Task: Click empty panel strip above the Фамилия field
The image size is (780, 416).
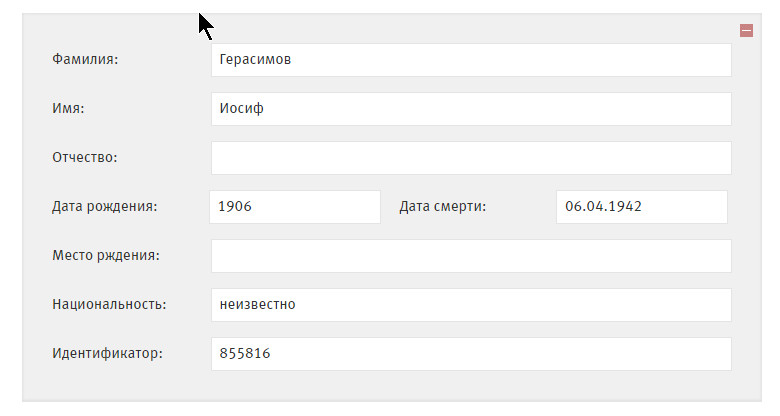Action: pyautogui.click(x=400, y=28)
